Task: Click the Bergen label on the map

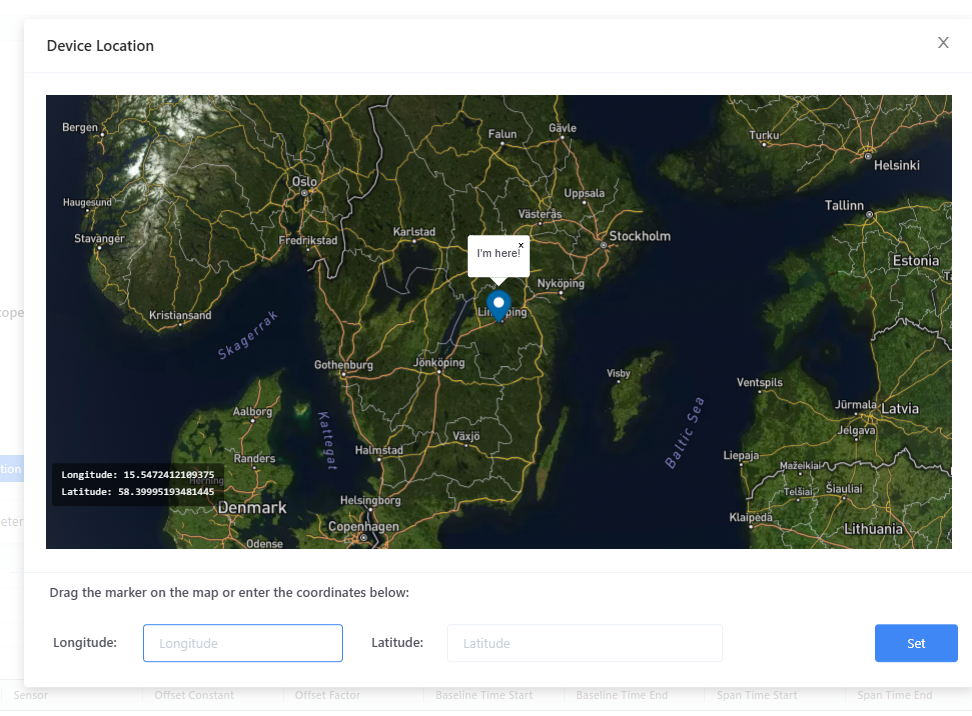Action: (80, 127)
